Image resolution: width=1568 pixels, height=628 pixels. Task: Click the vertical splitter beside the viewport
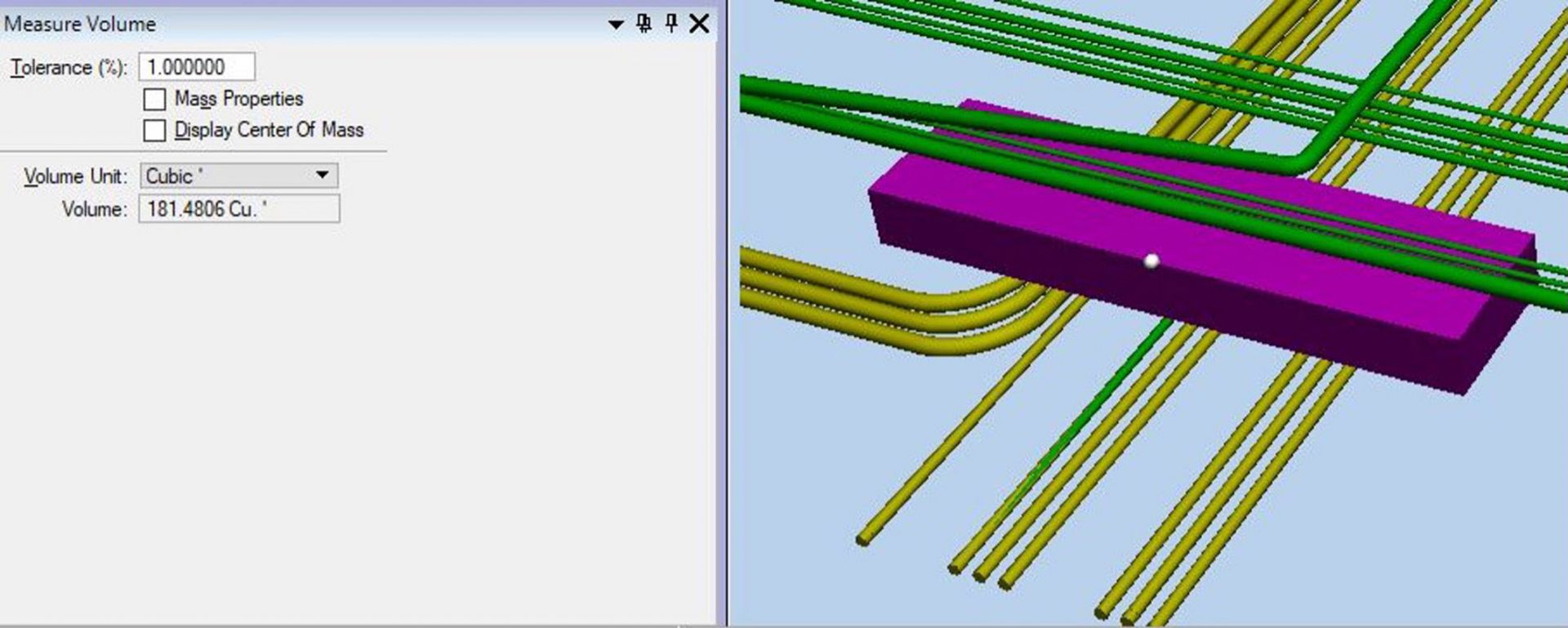click(722, 327)
